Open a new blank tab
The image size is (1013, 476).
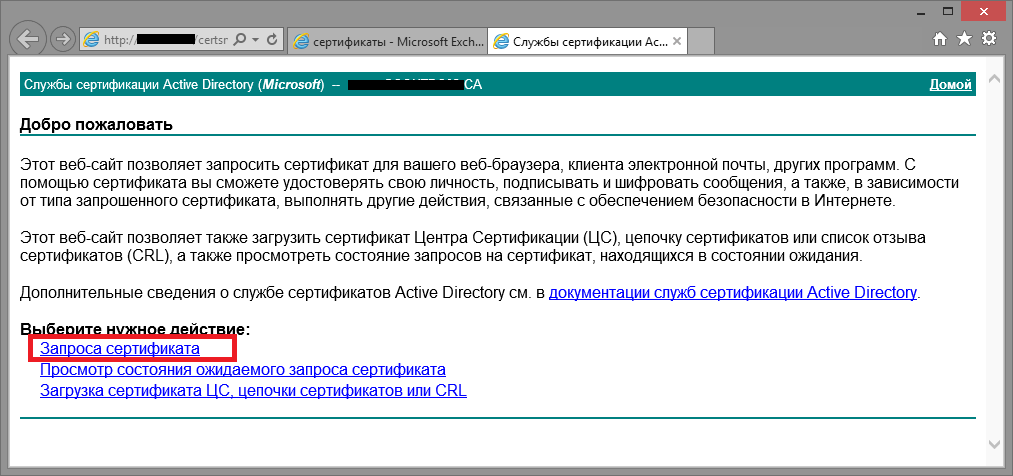703,42
